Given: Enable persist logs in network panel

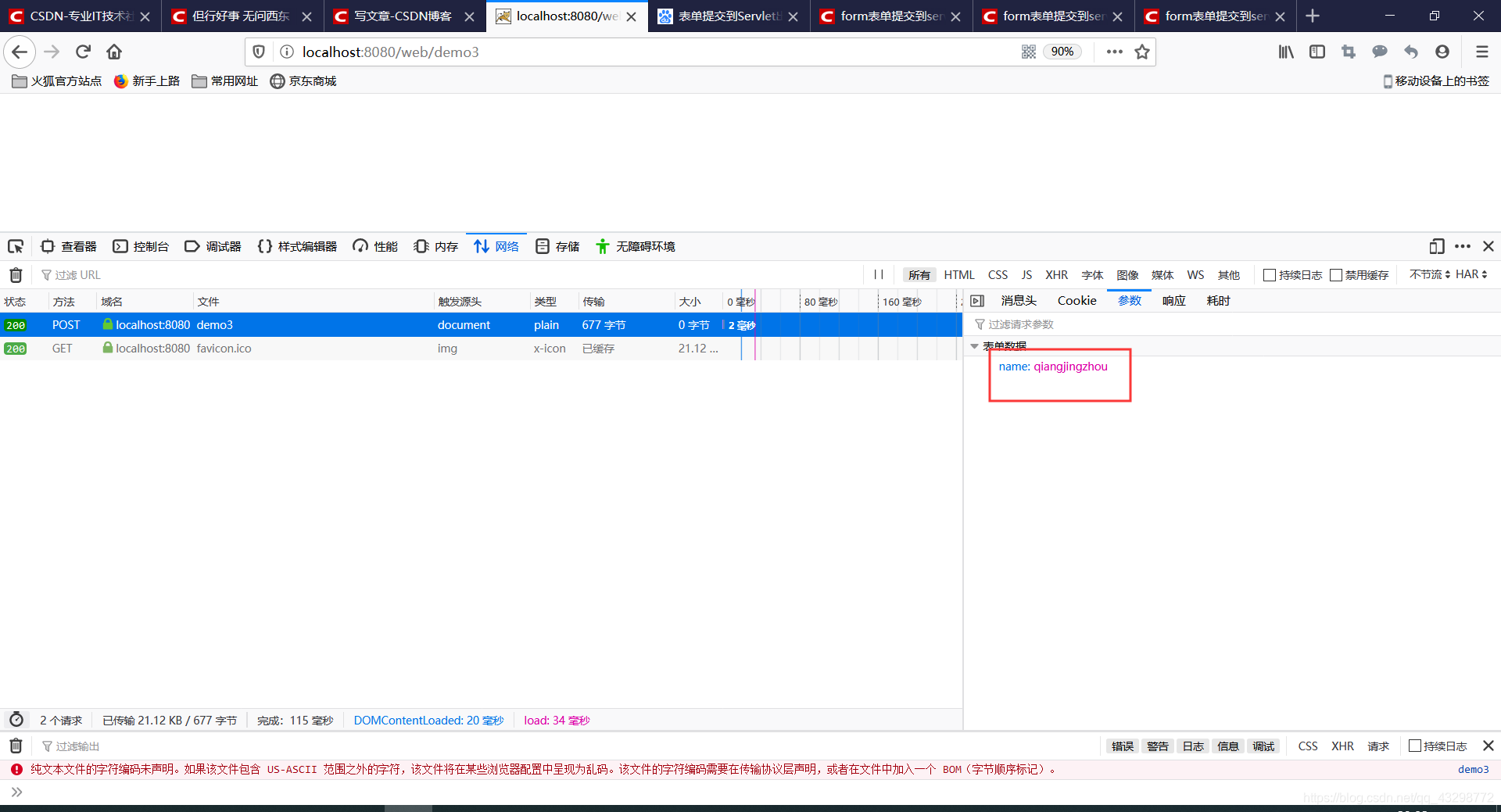Looking at the screenshot, I should pos(1270,275).
